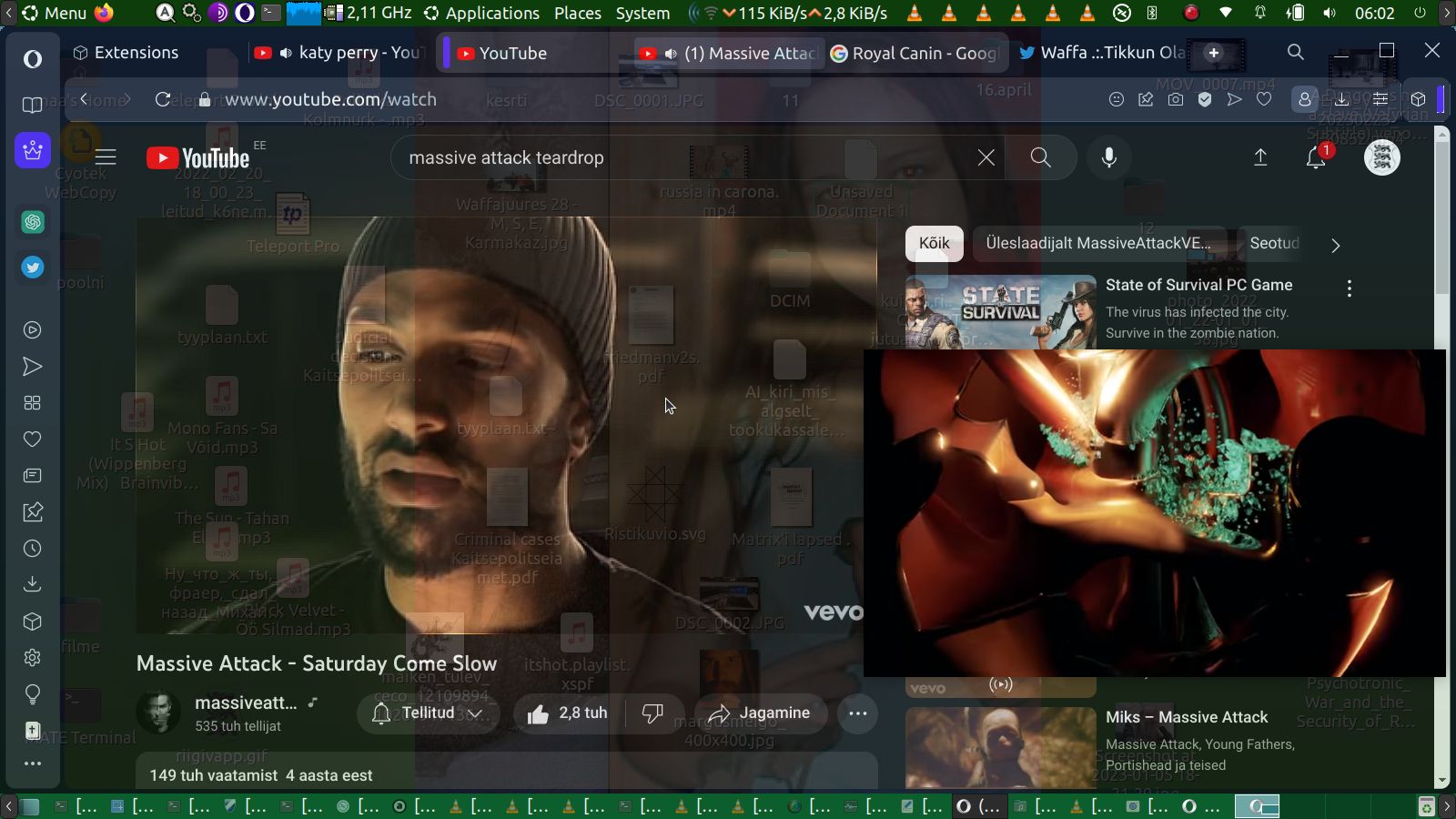Open the ad blocker shield icon
The width and height of the screenshot is (1456, 819).
[x=1205, y=99]
